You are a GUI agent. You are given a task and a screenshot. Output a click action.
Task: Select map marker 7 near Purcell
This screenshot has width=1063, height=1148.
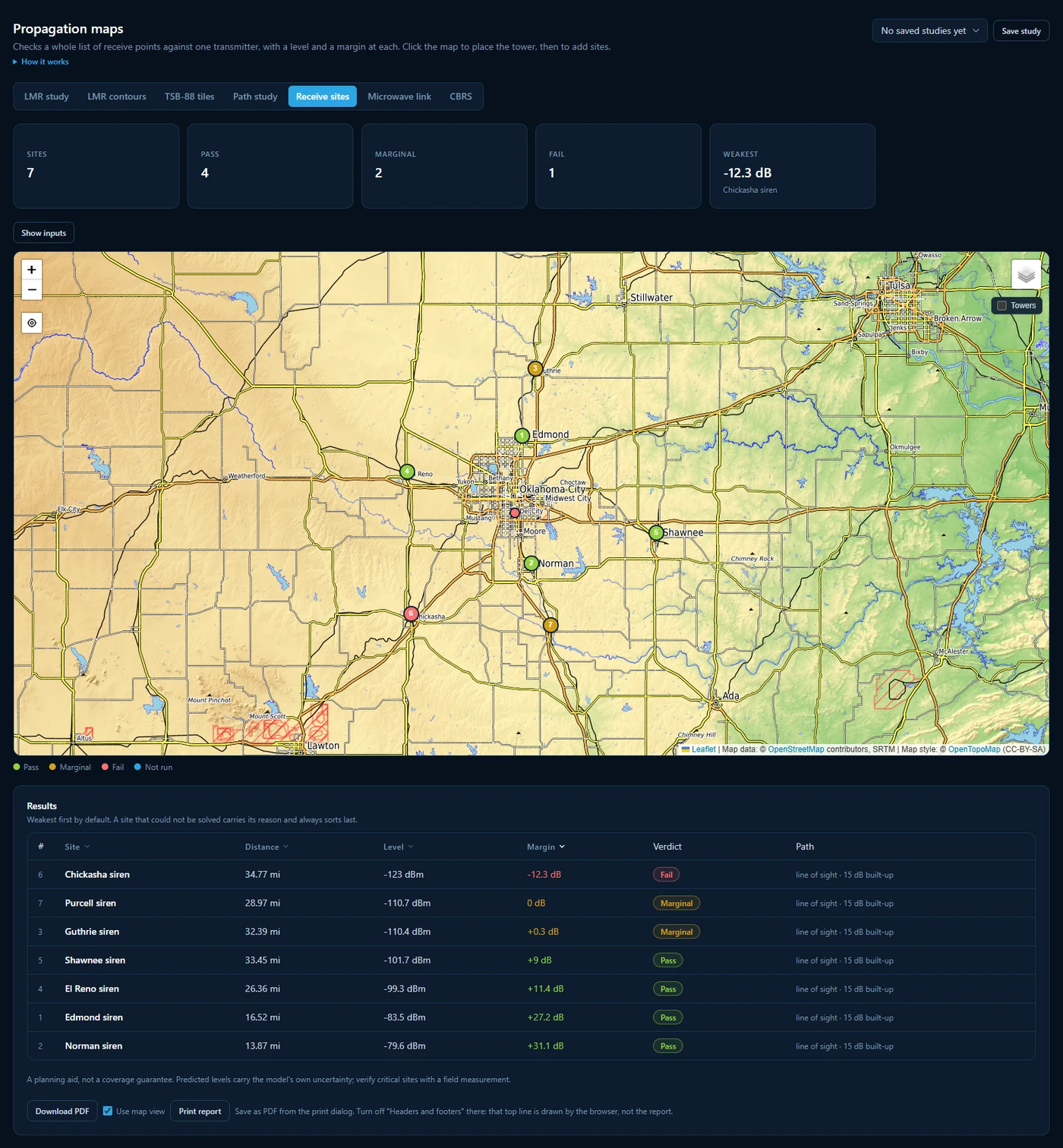tap(550, 625)
